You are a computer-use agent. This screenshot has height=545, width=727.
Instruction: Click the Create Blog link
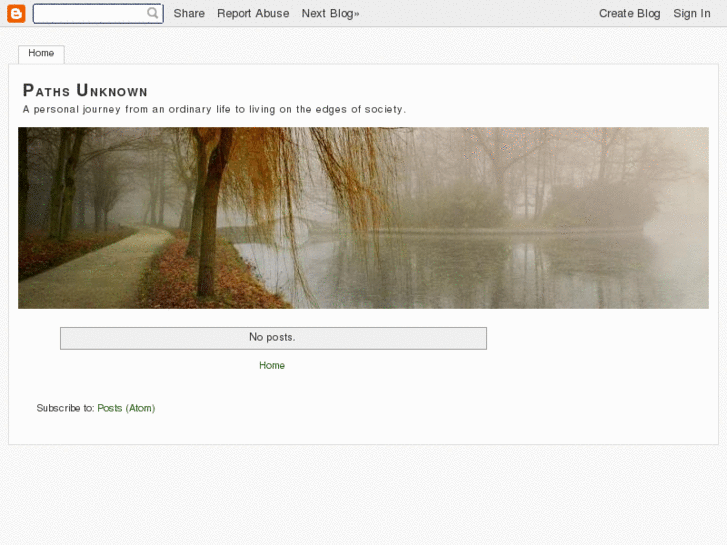coord(629,13)
